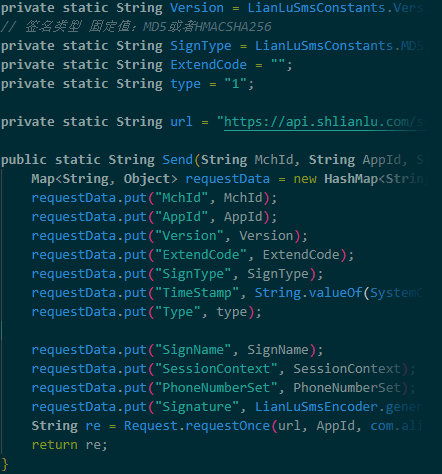Viewport: 442px width, 474px height.
Task: Click the "Signature" string key
Action: 197,407
